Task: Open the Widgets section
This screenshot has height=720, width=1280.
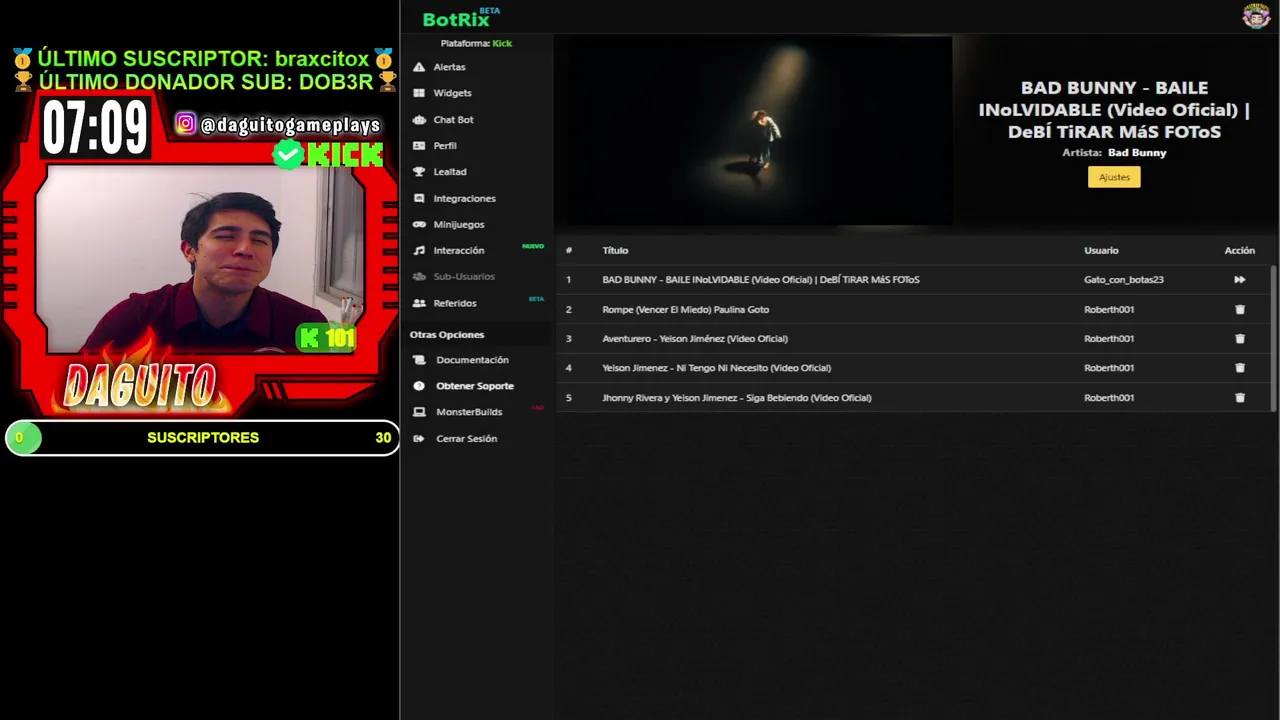Action: coord(452,93)
